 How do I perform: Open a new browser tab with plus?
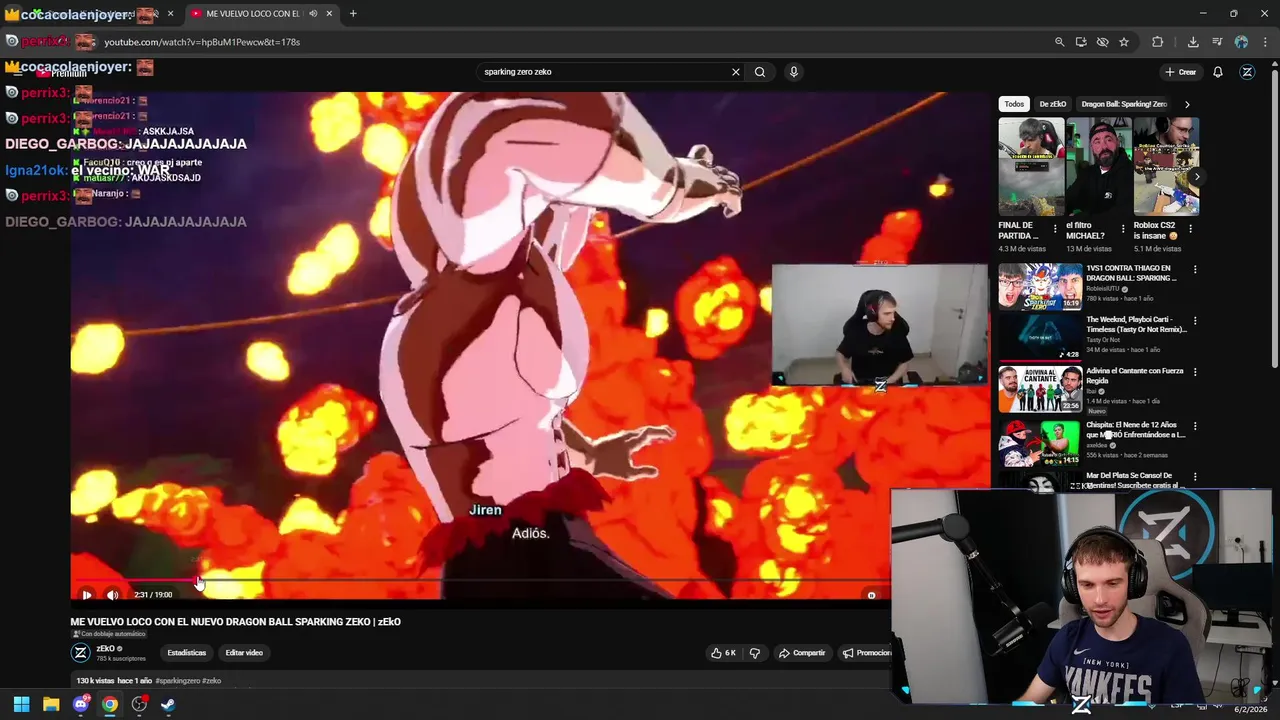[353, 14]
